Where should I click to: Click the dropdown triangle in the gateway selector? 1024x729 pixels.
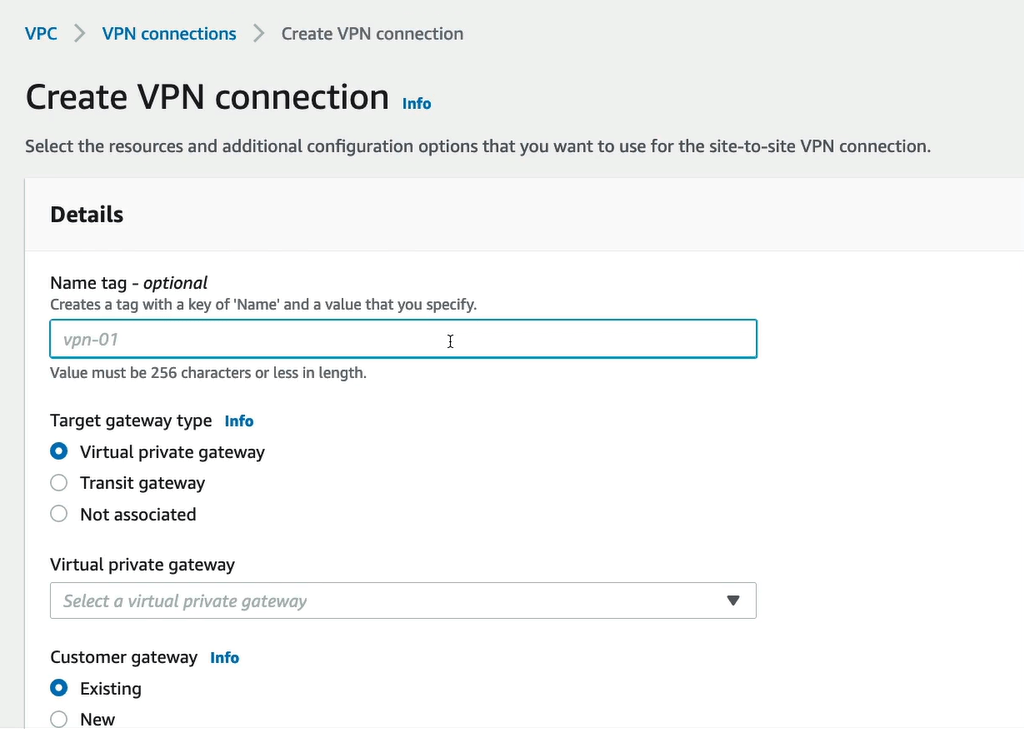point(733,601)
